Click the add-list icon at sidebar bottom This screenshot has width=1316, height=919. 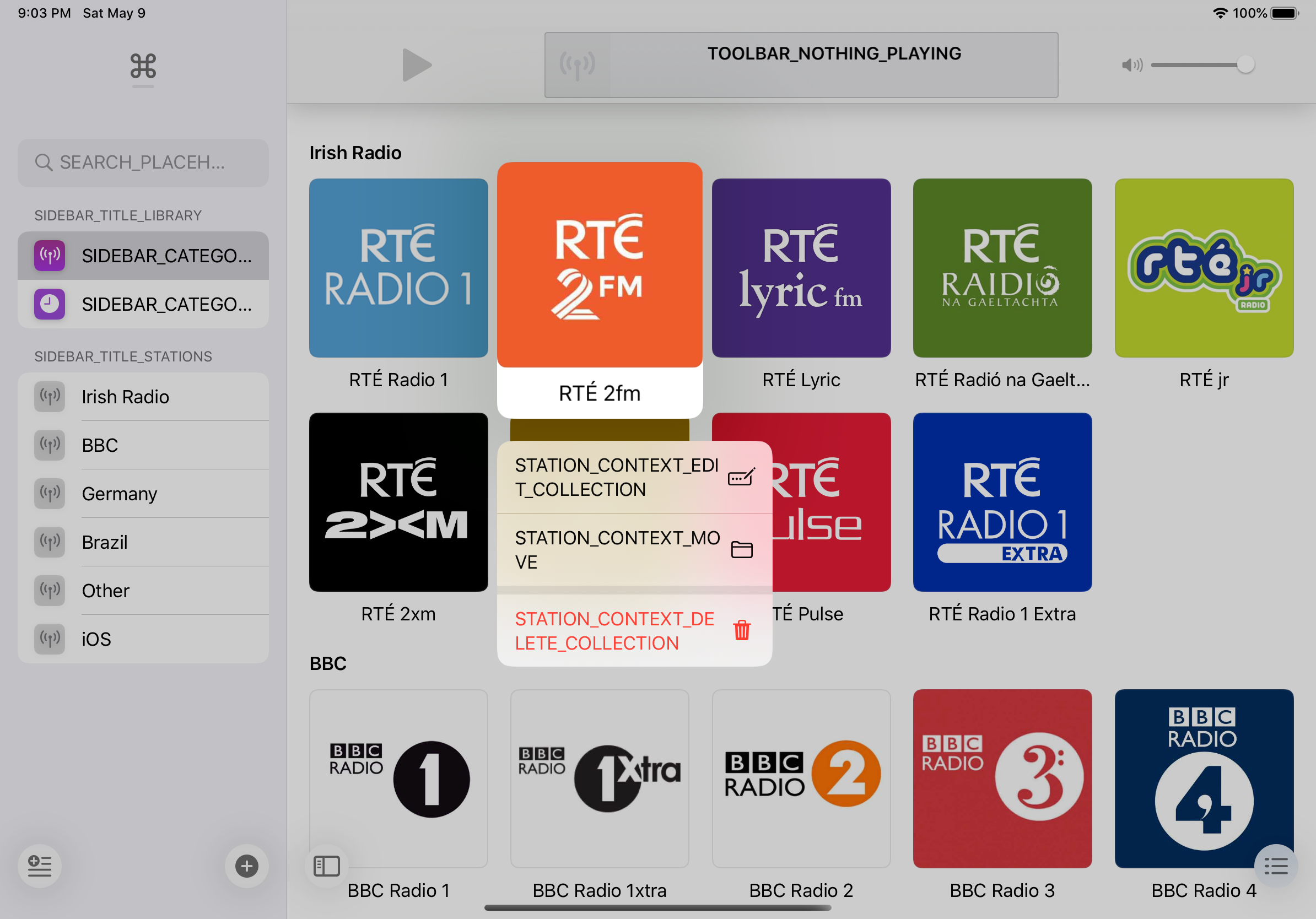pos(40,866)
